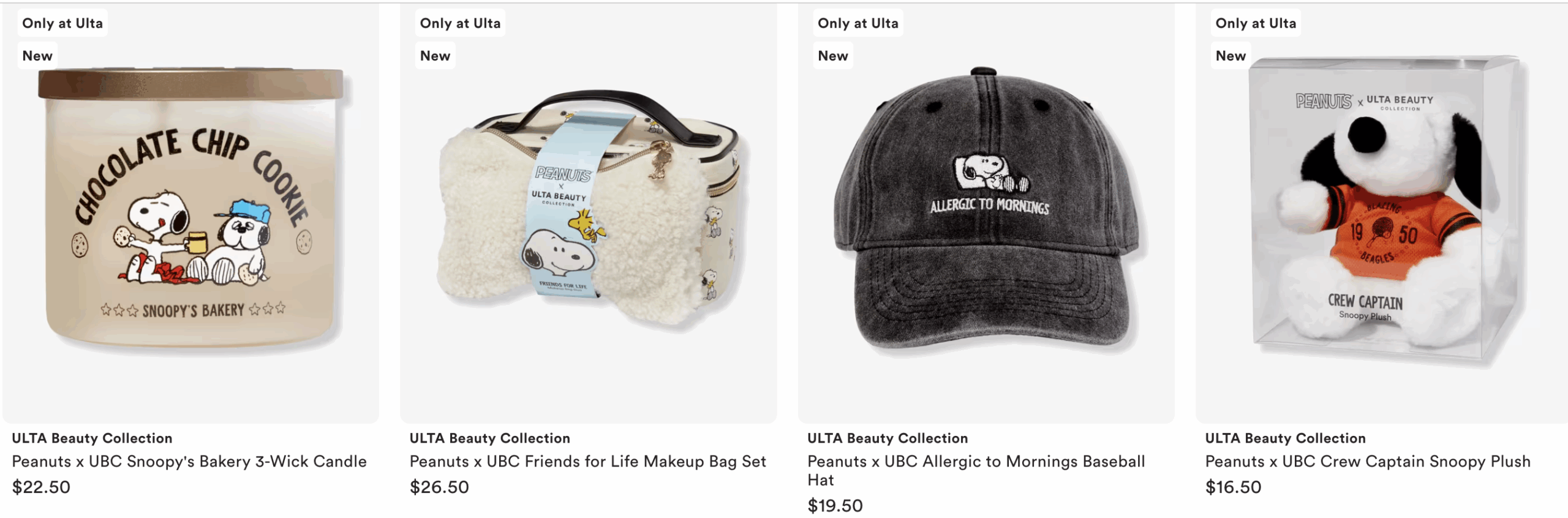Open the Crew Captain Snoopy Plush image
The width and height of the screenshot is (1568, 518).
coord(1382,213)
